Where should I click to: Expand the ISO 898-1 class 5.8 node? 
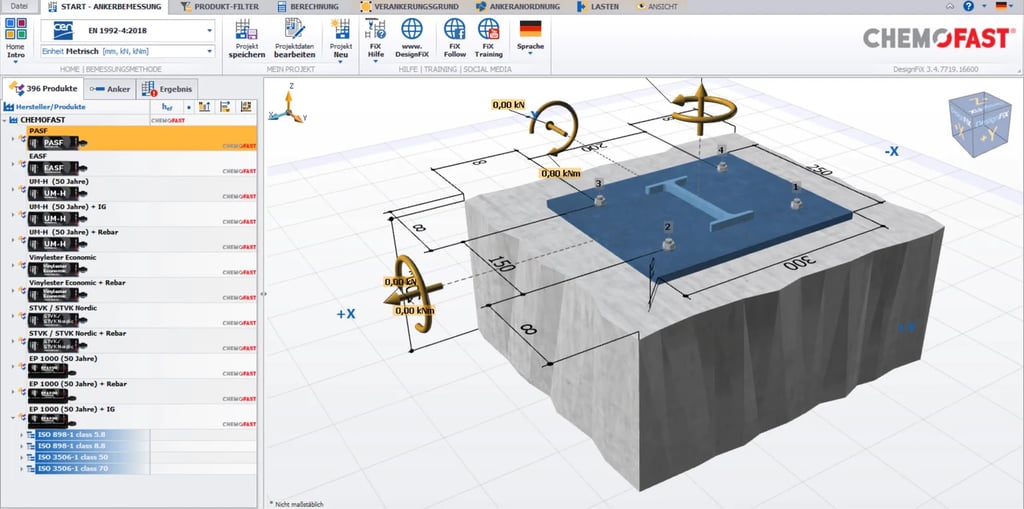pos(22,435)
